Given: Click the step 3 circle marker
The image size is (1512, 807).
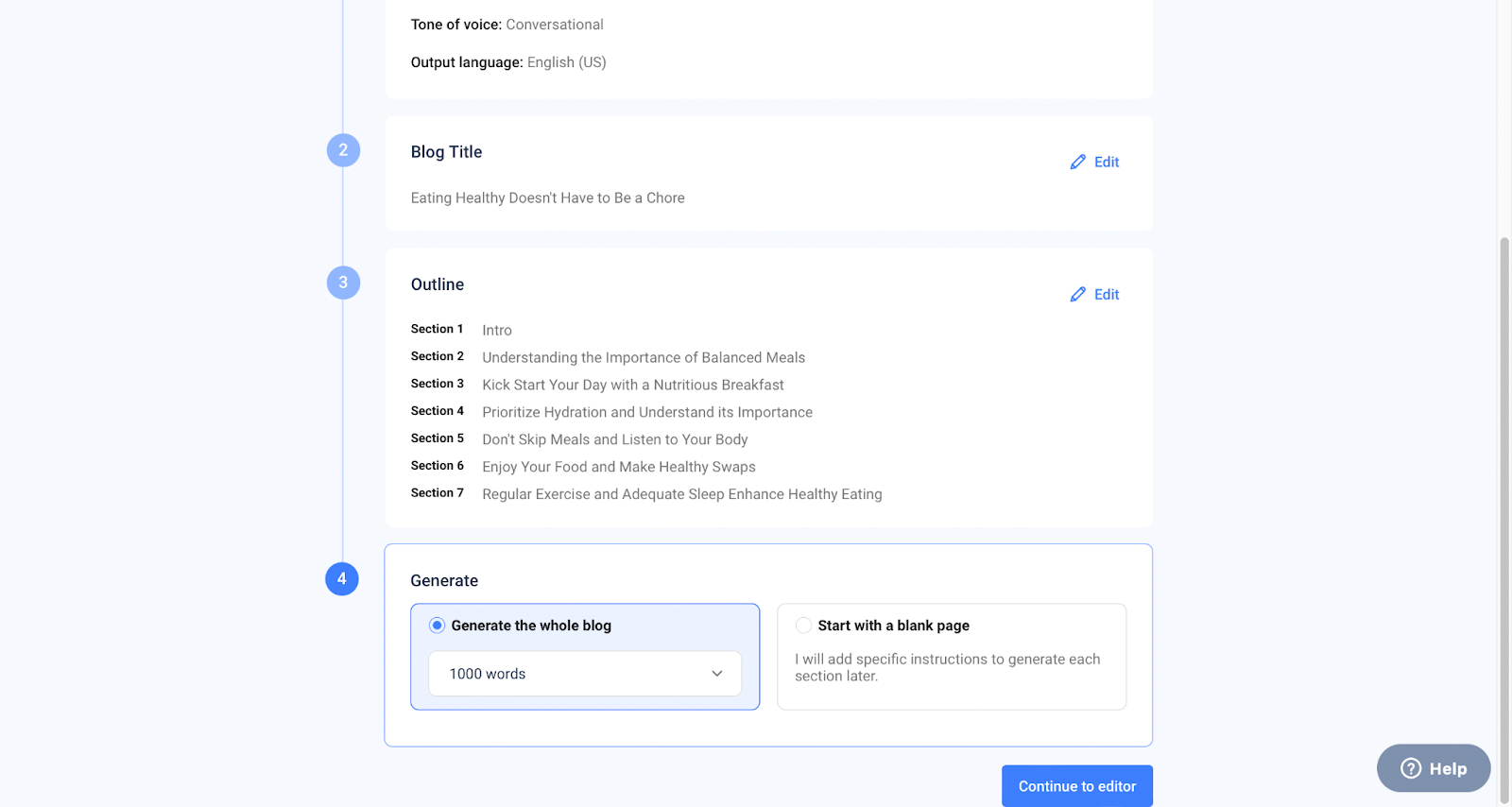Looking at the screenshot, I should 343,283.
